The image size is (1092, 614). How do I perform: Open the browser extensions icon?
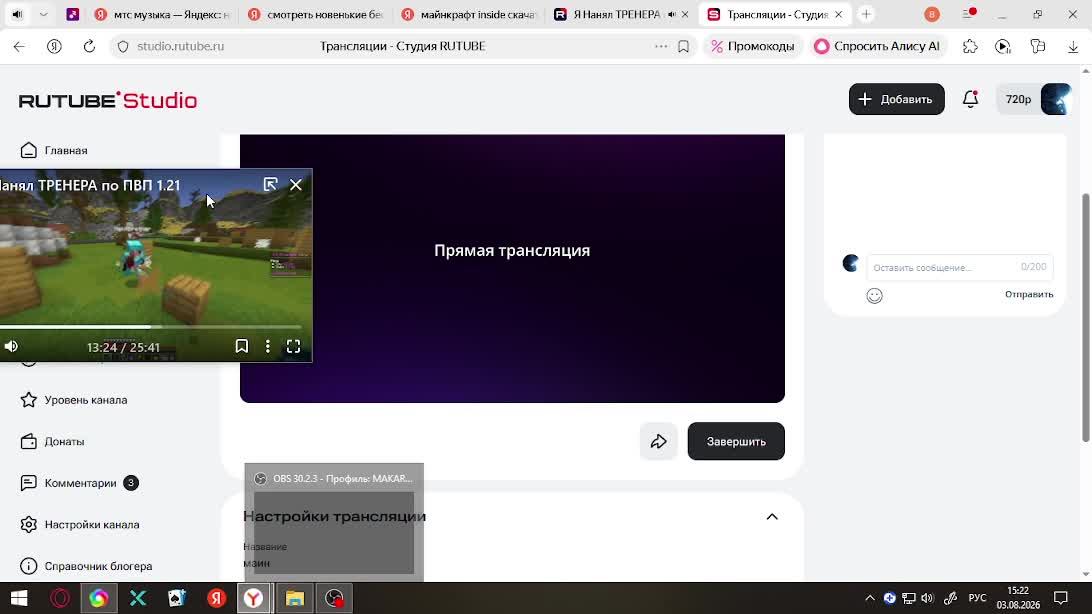(970, 47)
